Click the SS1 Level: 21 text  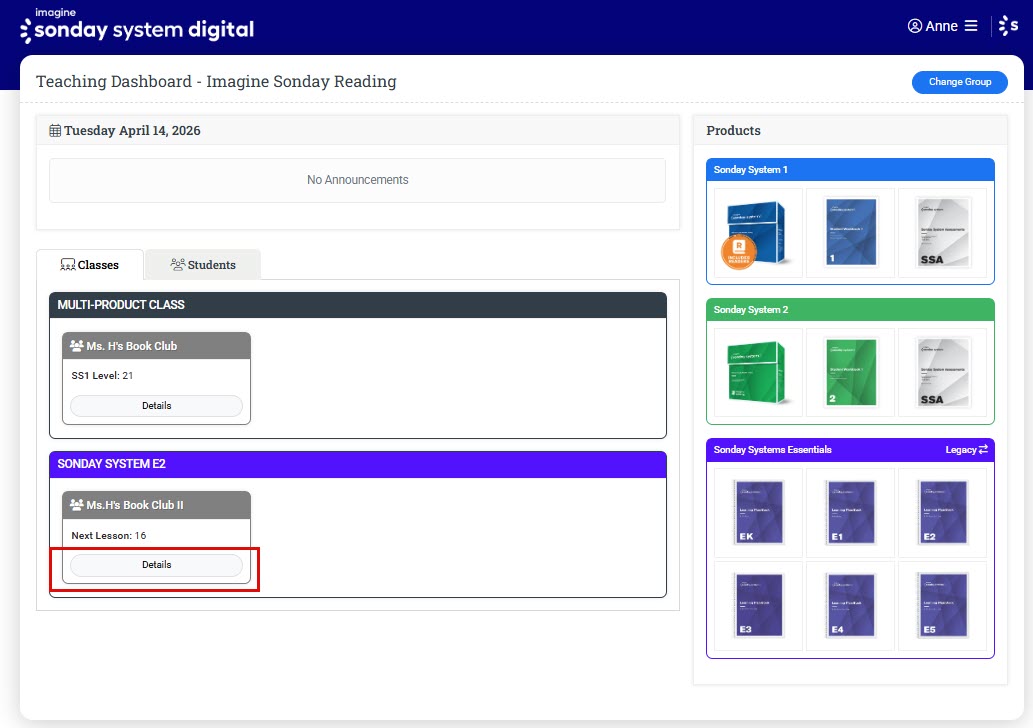coord(102,376)
